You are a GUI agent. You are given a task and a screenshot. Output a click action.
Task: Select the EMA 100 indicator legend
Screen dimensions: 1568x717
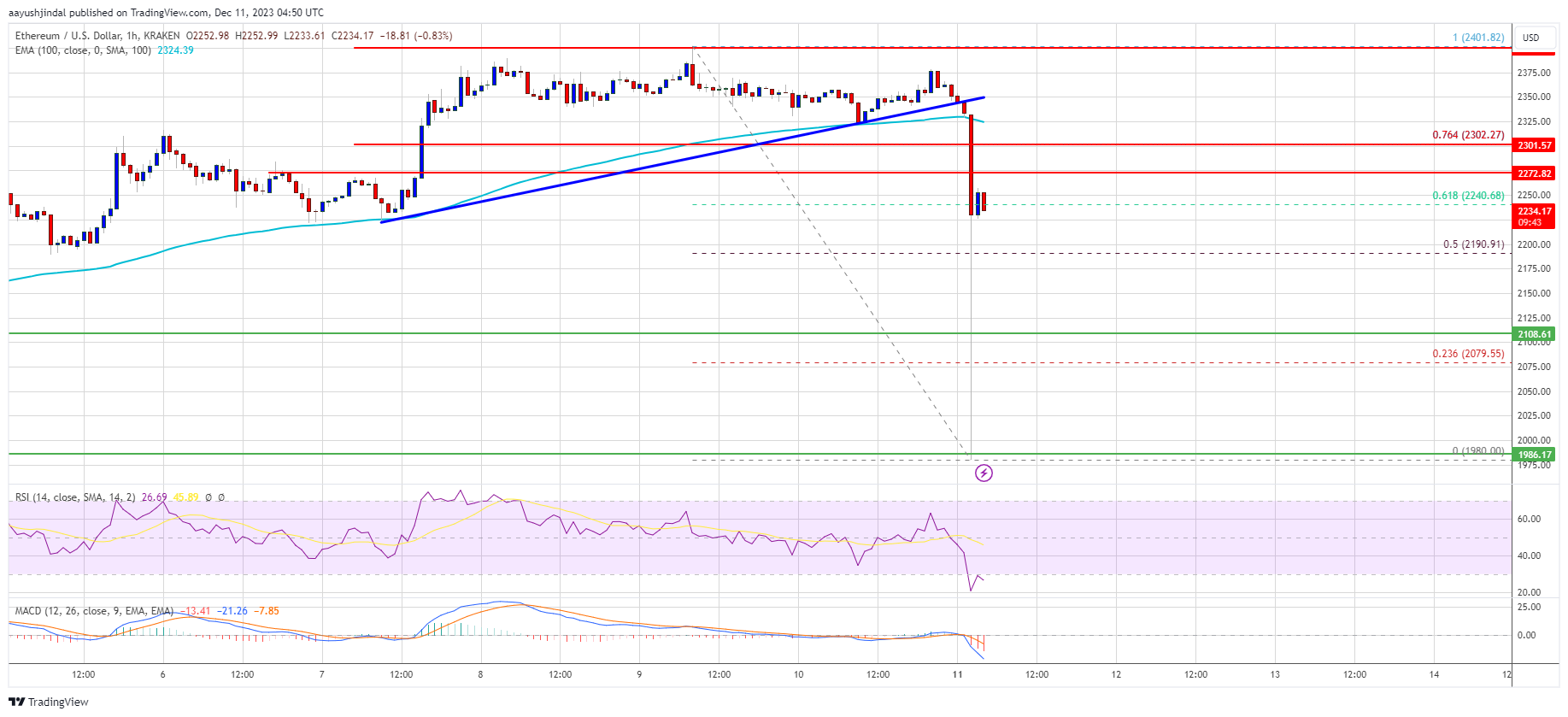83,50
